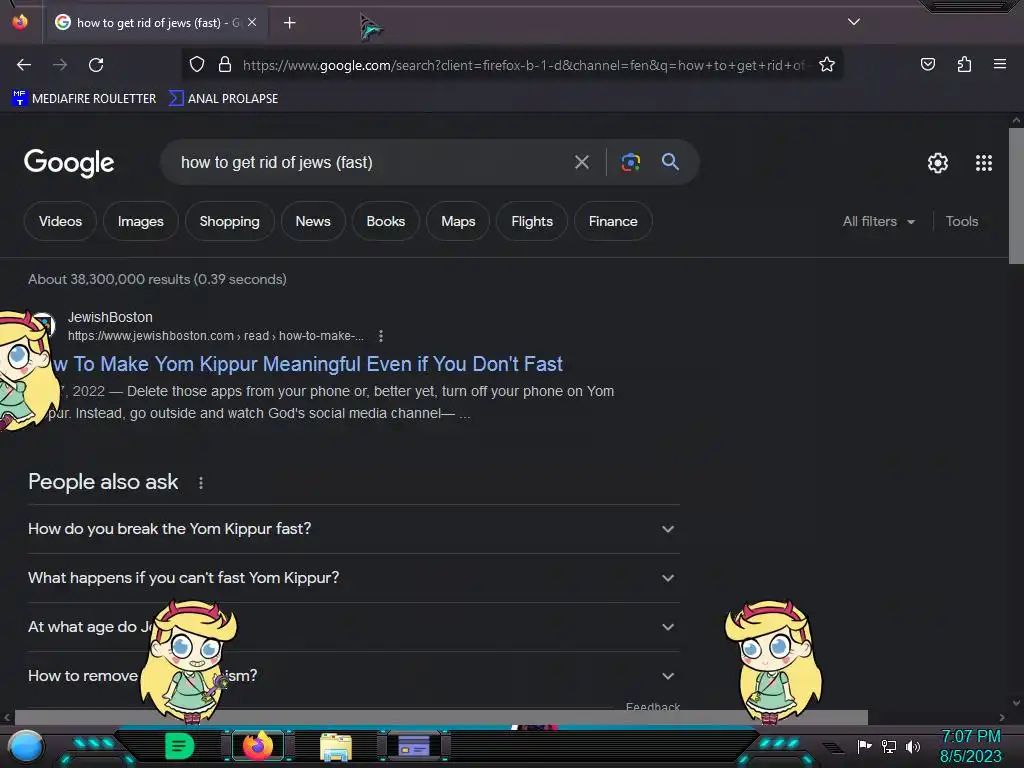Expand the "How to remove" question
Viewport: 1024px width, 768px height.
coord(353,676)
